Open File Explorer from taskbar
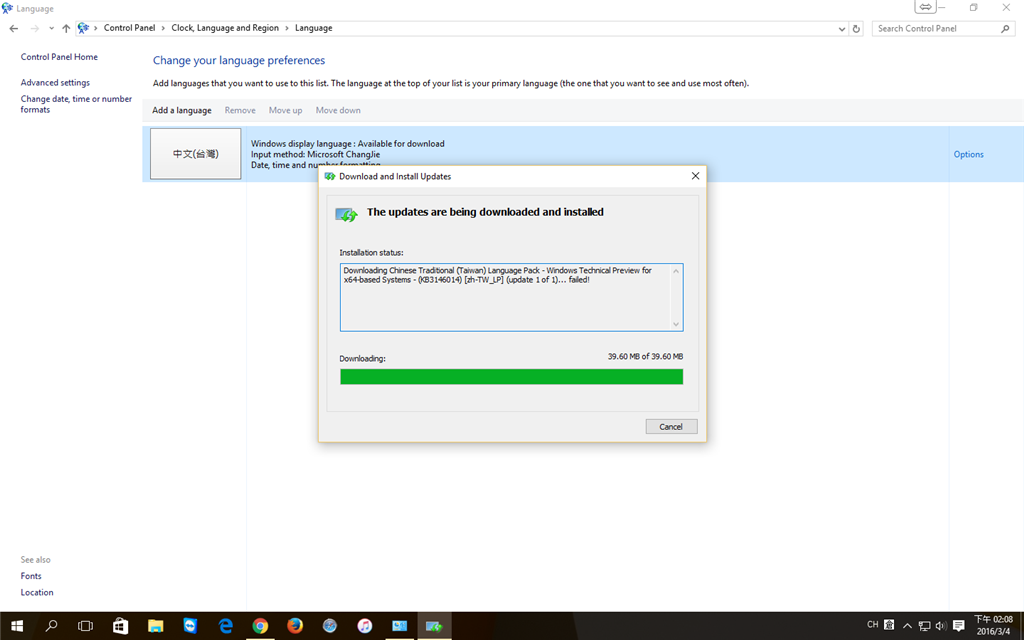 pyautogui.click(x=155, y=626)
